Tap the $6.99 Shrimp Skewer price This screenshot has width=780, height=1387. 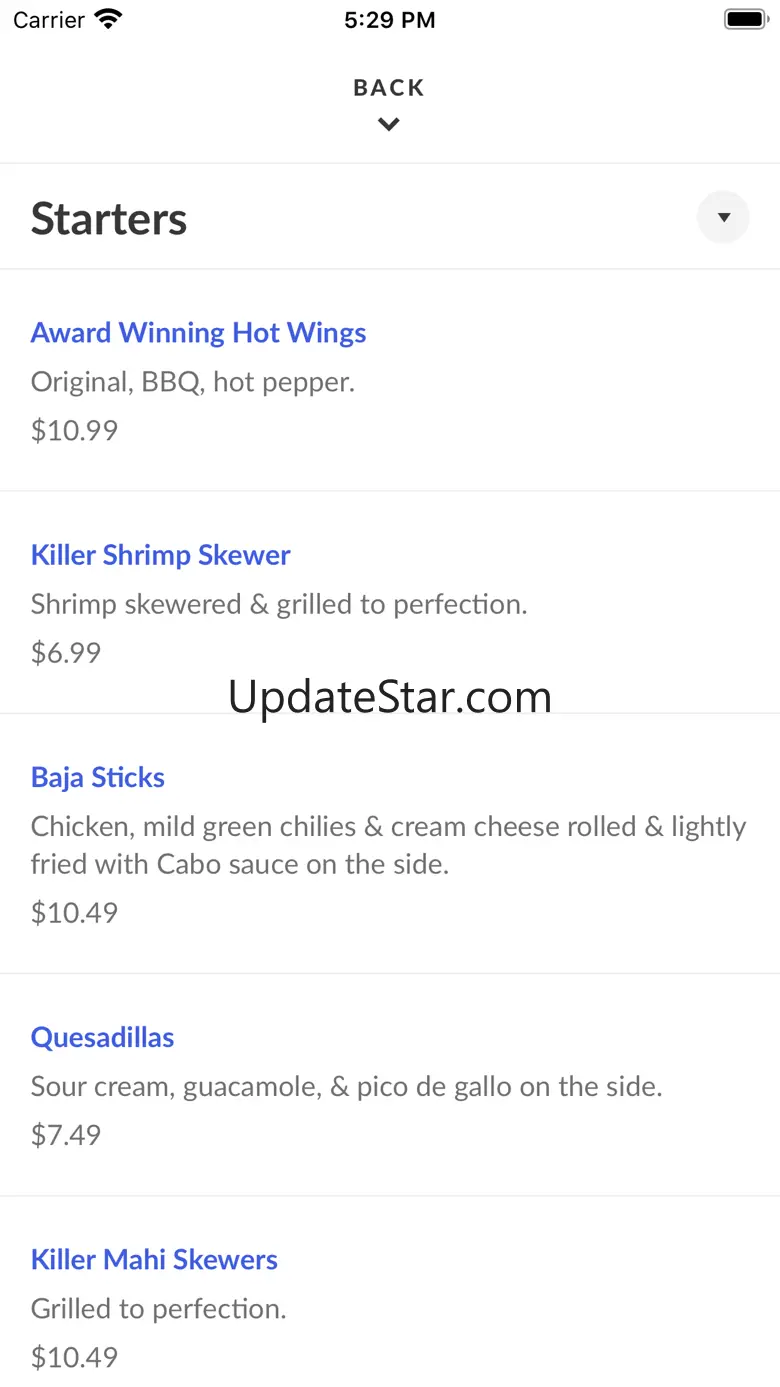[x=66, y=652]
